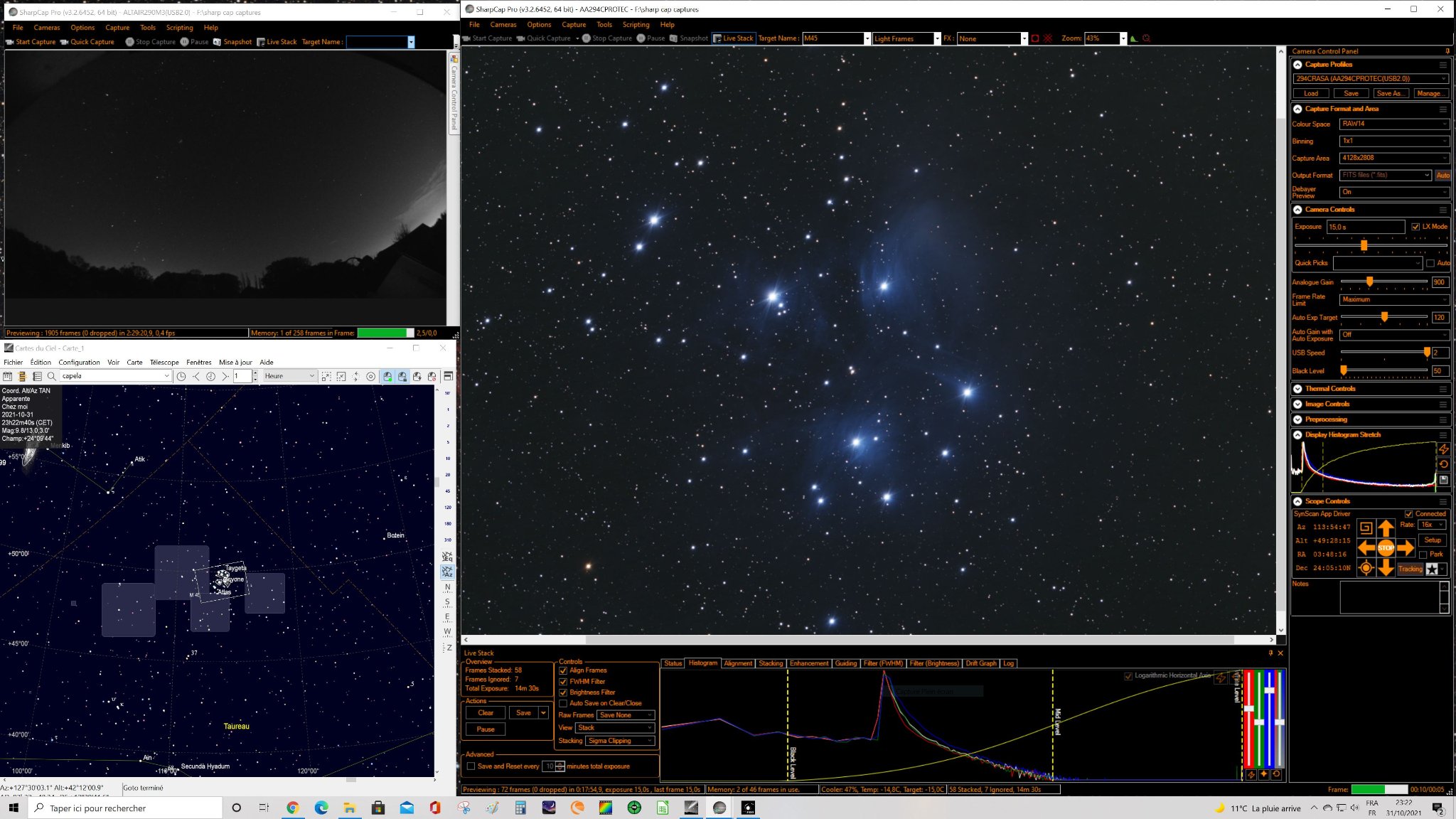Slew the telescope up with the up arrow
The height and width of the screenshot is (819, 1456).
1386,528
